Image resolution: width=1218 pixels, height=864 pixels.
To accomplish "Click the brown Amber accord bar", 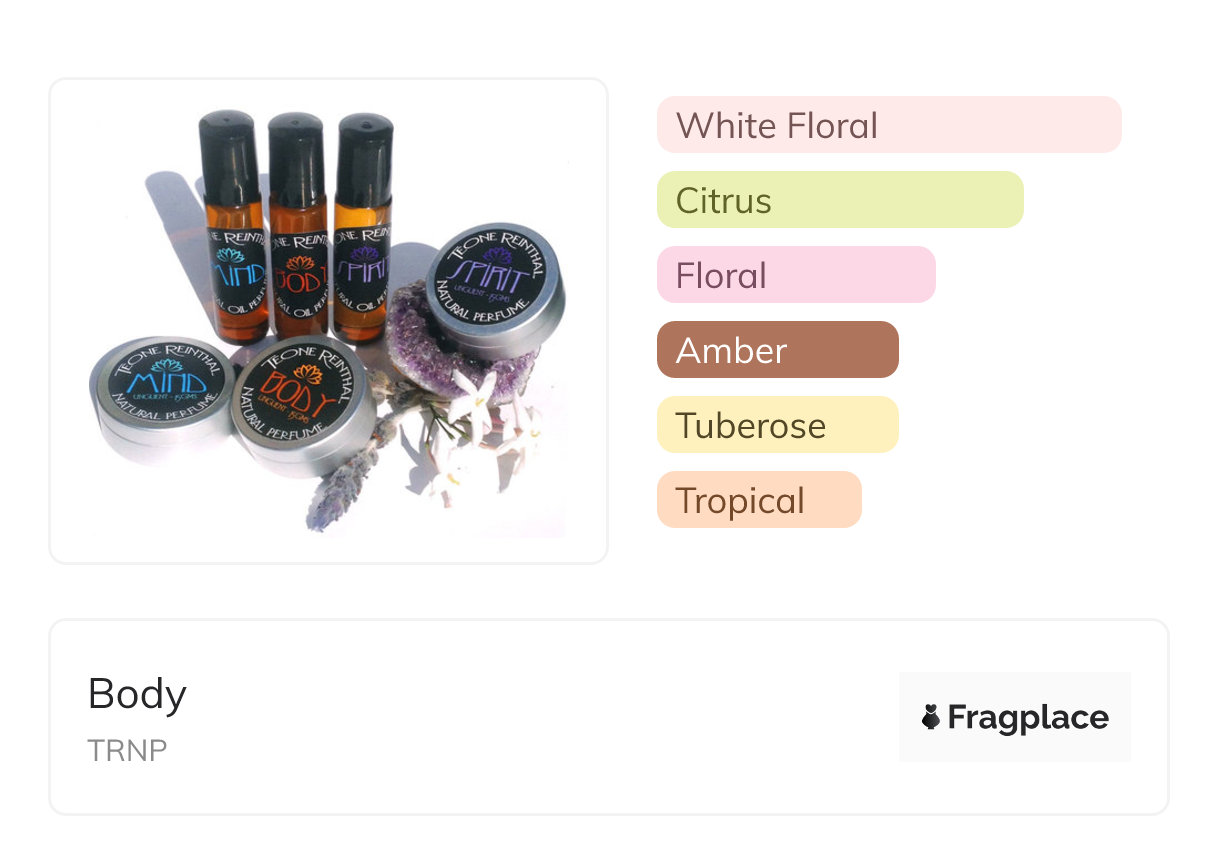I will 778,350.
